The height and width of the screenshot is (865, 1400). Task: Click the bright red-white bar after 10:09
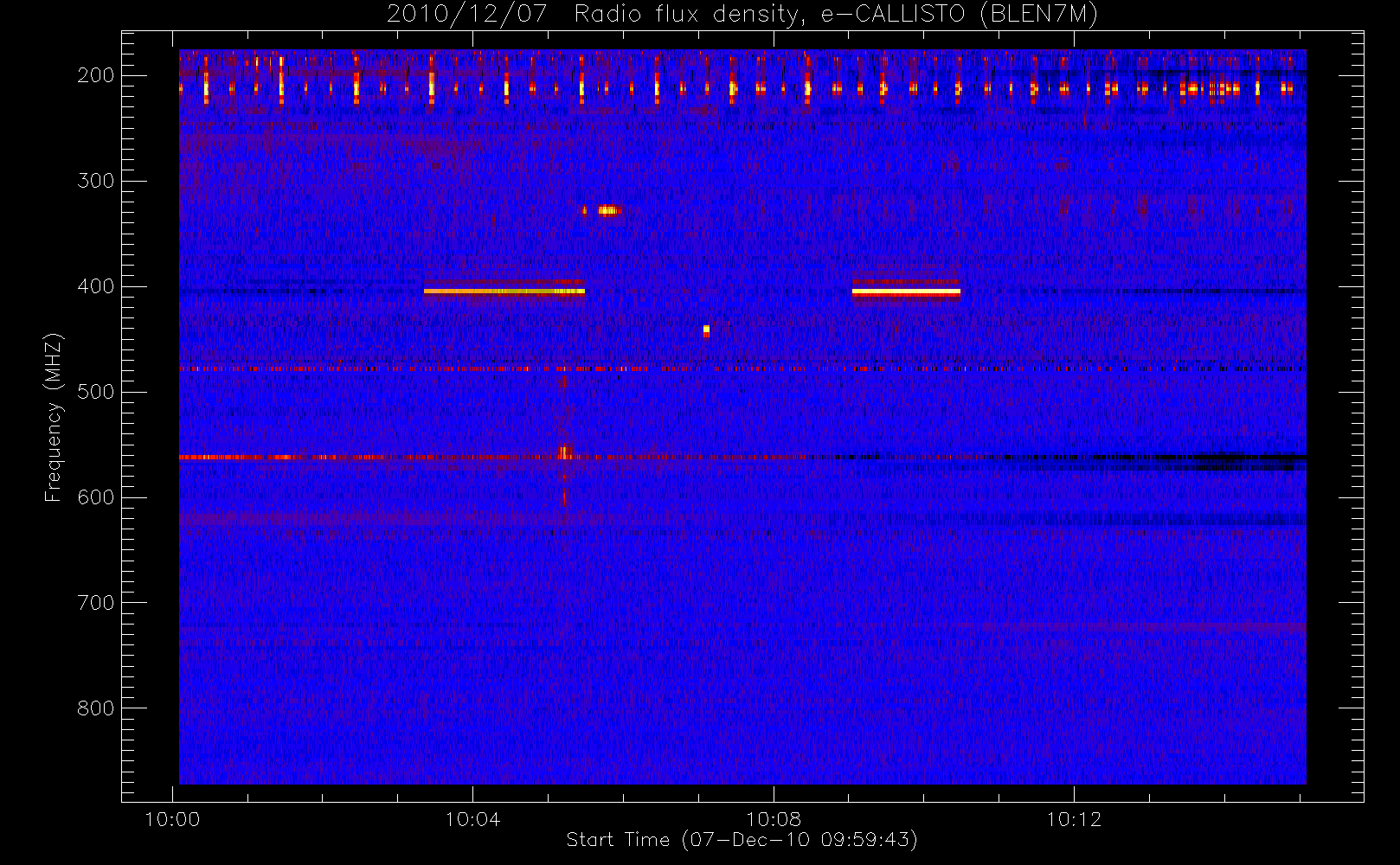click(x=906, y=292)
